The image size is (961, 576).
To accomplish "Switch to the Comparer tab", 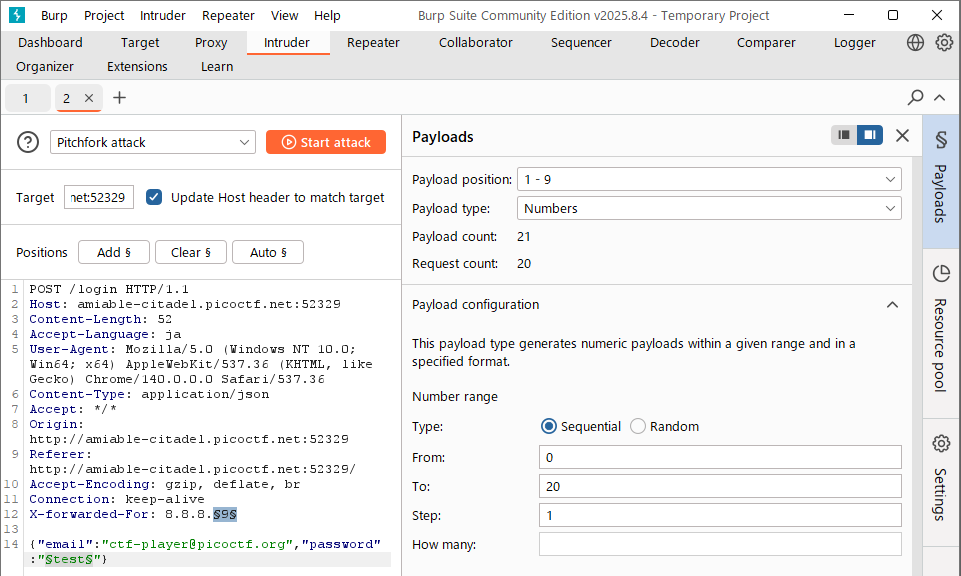I will 766,42.
